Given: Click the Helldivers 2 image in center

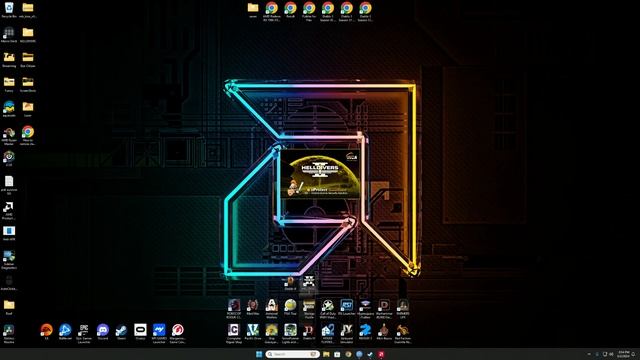Looking at the screenshot, I should coord(319,174).
